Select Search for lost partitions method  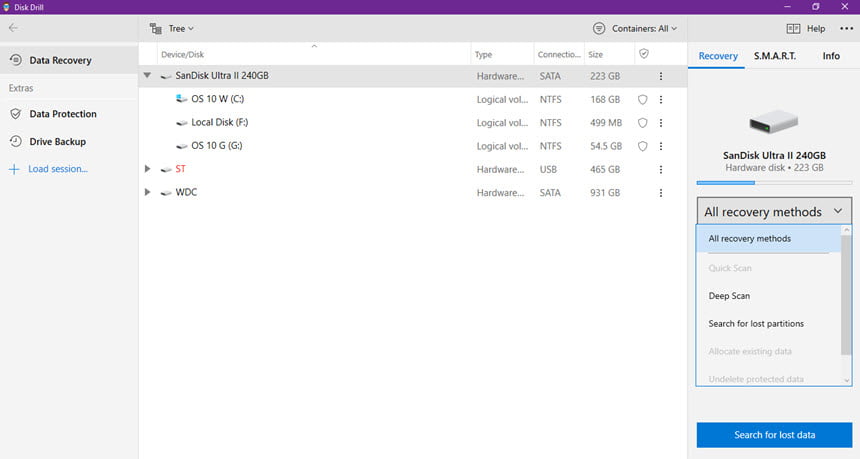point(768,324)
